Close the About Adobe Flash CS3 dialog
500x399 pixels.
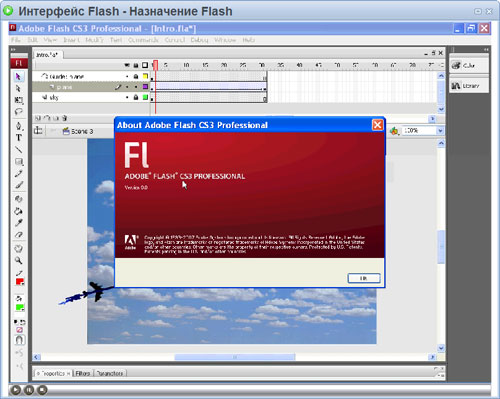[377, 125]
